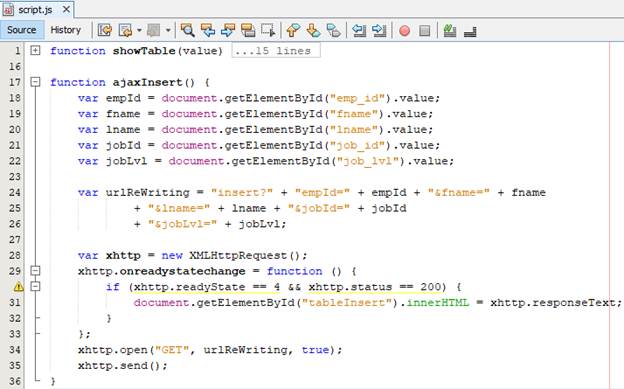This screenshot has height=389, width=624.
Task: Click the JavaScript file icon on script.js tab
Action: 8,10
